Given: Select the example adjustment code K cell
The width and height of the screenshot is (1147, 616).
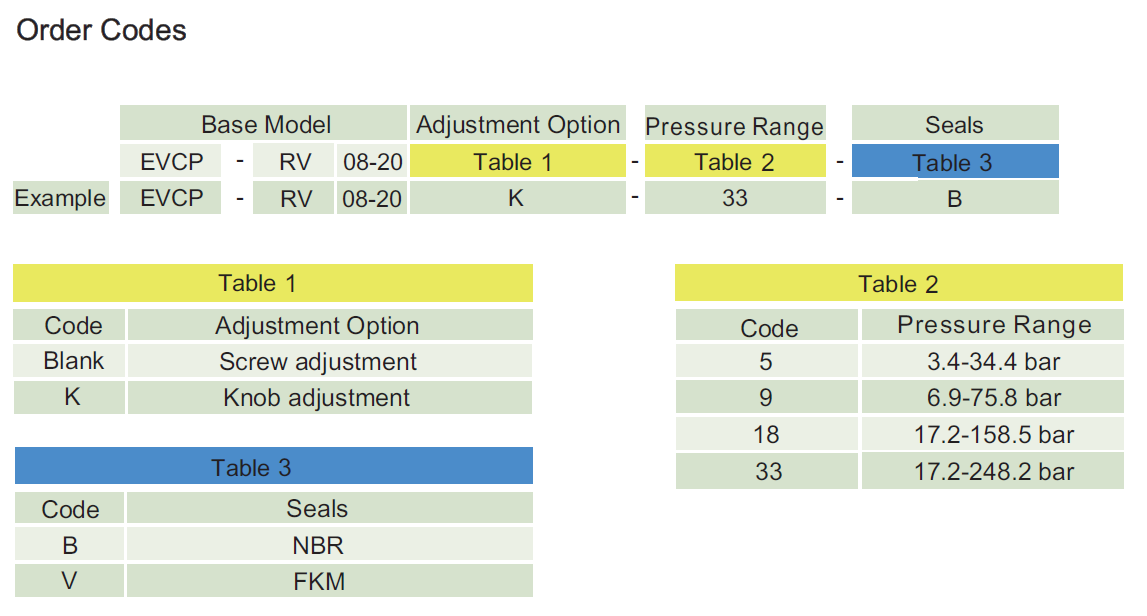Looking at the screenshot, I should click(x=517, y=198).
